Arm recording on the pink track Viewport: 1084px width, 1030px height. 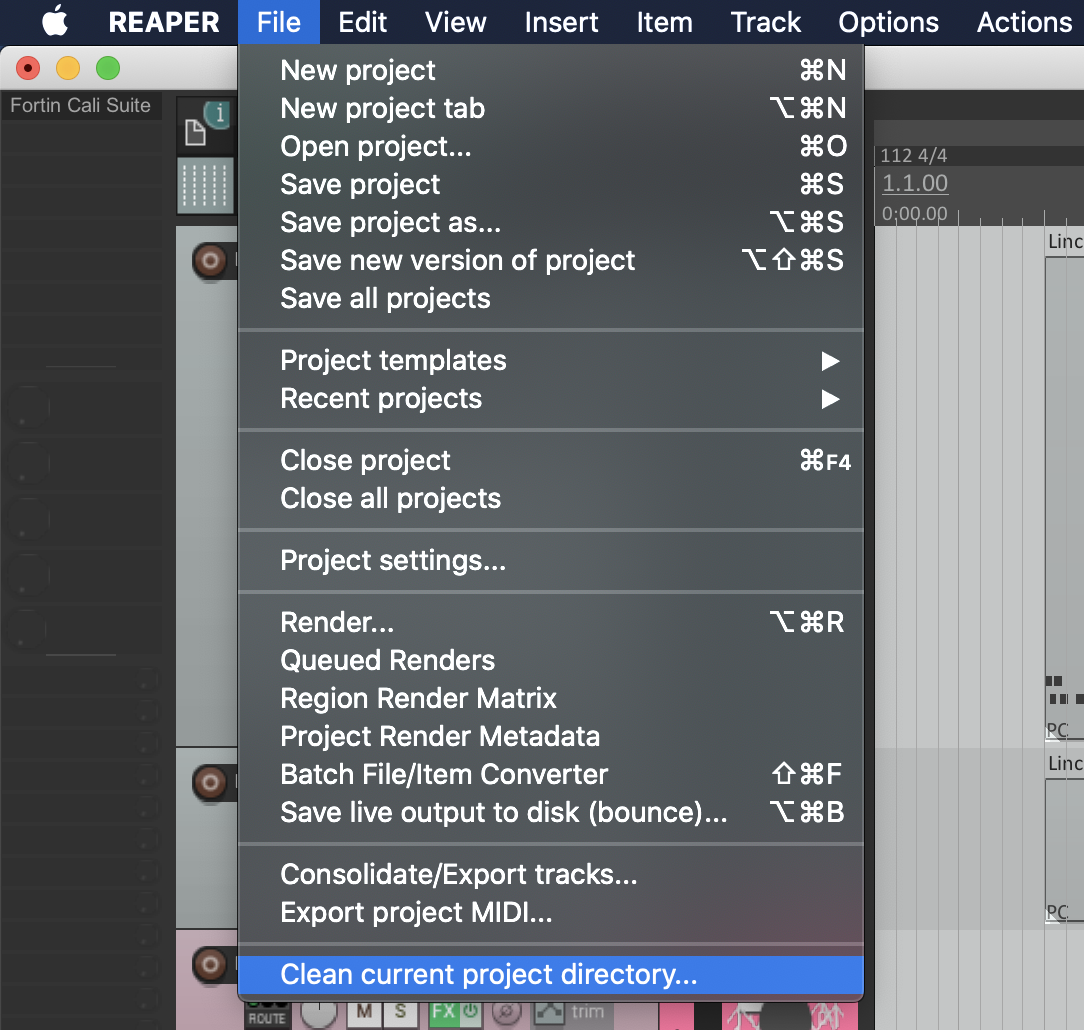pyautogui.click(x=210, y=964)
